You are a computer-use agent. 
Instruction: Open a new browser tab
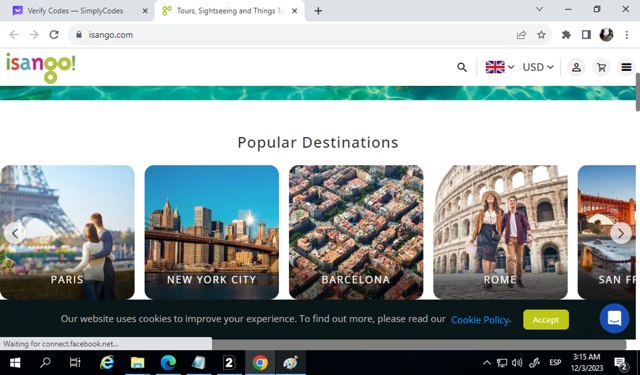coord(318,11)
